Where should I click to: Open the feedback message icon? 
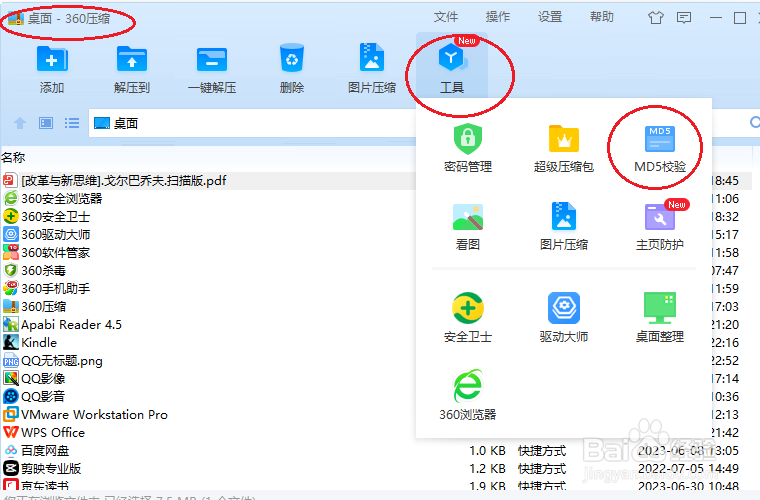684,18
